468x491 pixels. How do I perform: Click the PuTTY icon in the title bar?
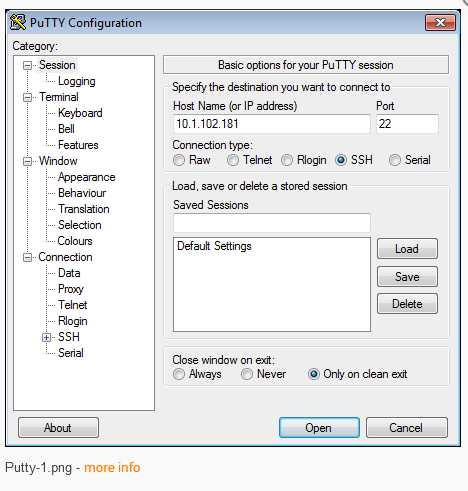(x=18, y=23)
